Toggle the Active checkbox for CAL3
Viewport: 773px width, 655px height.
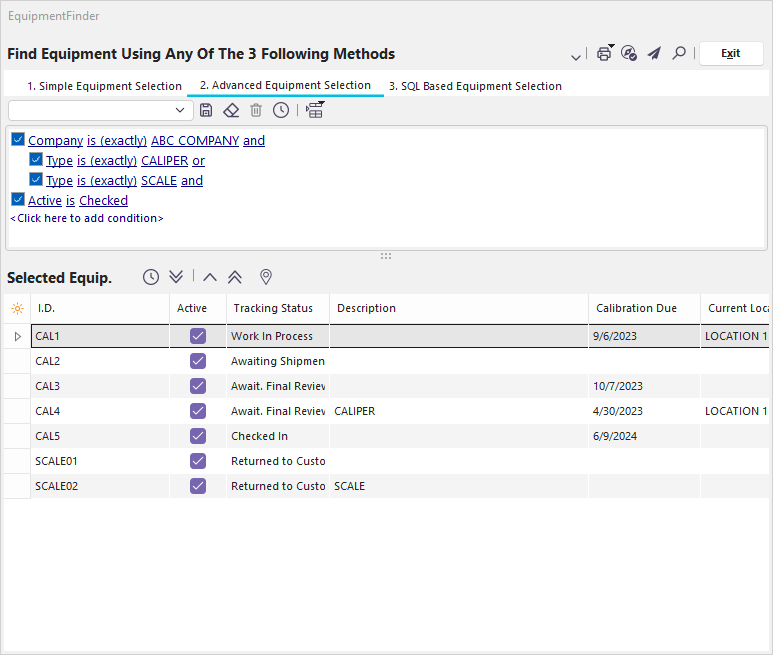[x=198, y=386]
